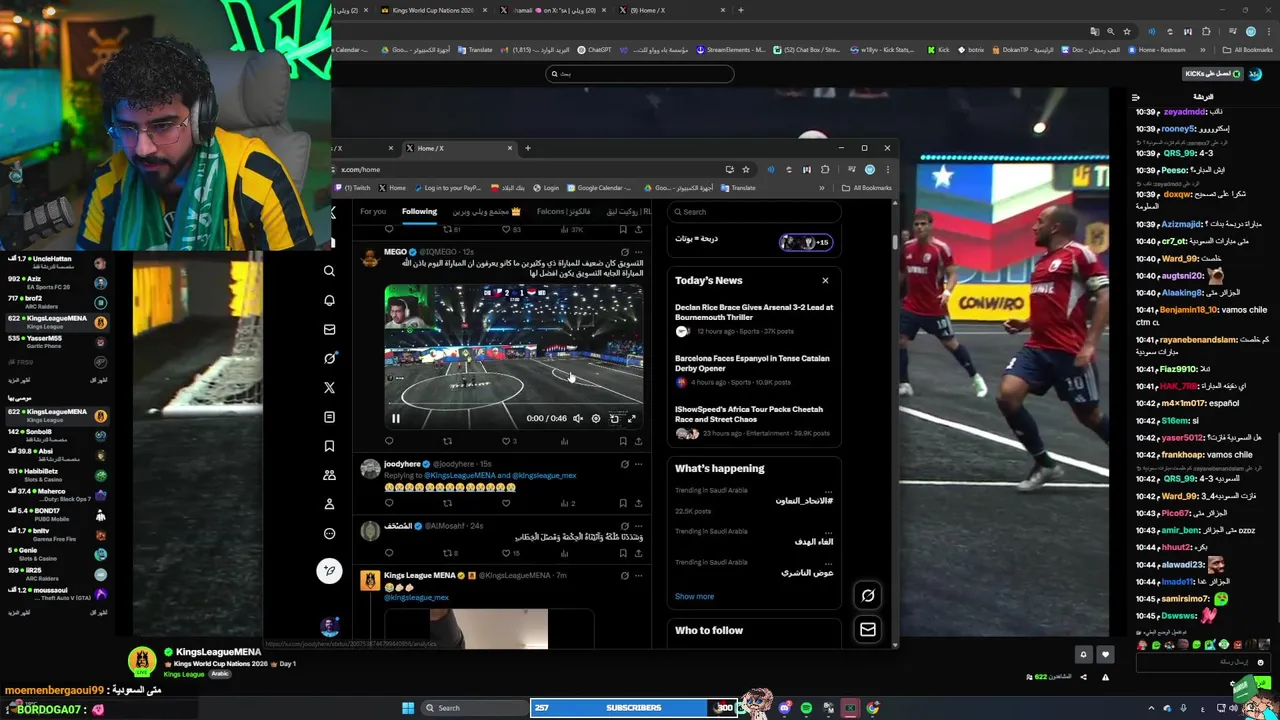
Task: Open account avatar at sidebar bottom
Action: tap(329, 627)
